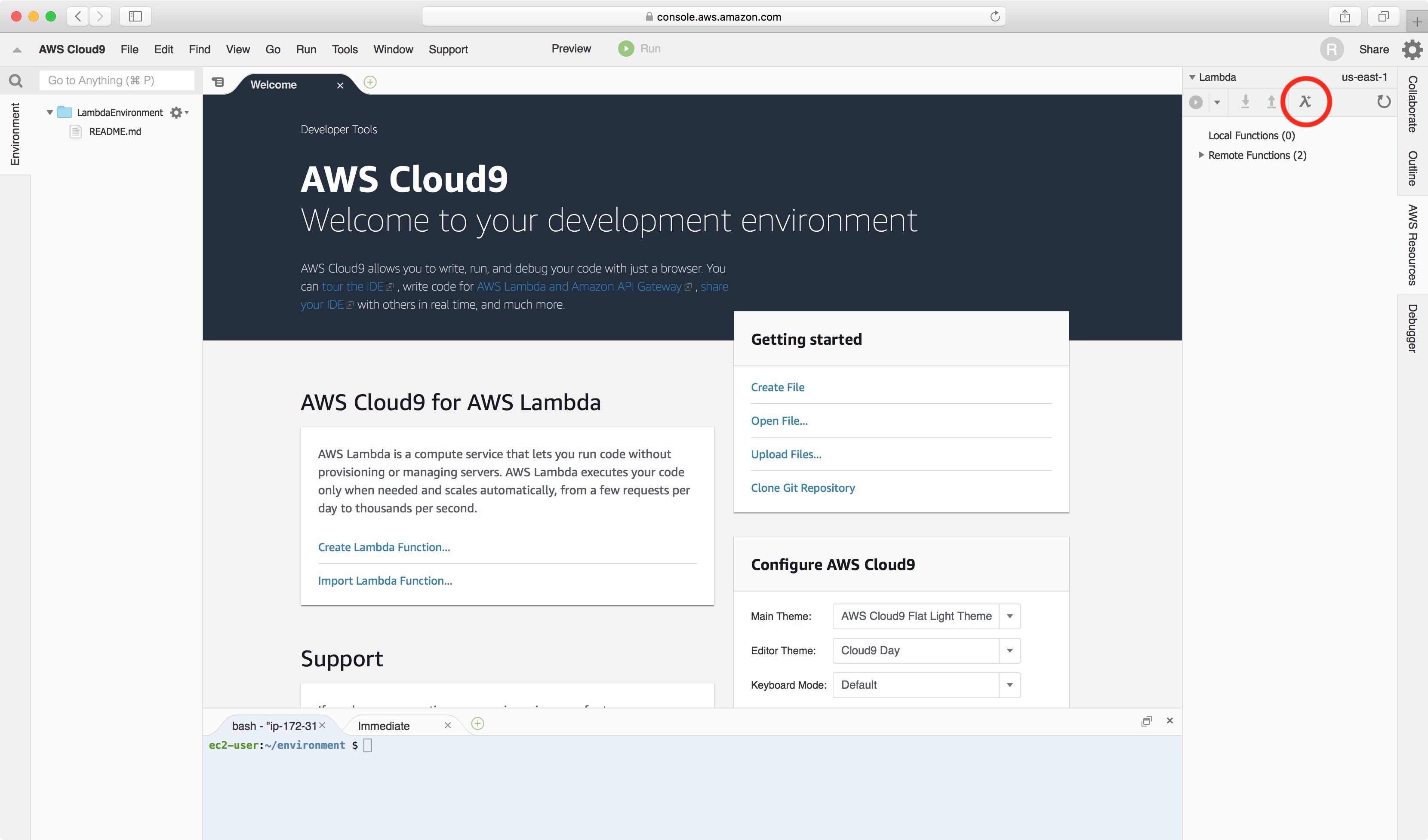Open the Support menu
The width and height of the screenshot is (1428, 840).
tap(448, 49)
